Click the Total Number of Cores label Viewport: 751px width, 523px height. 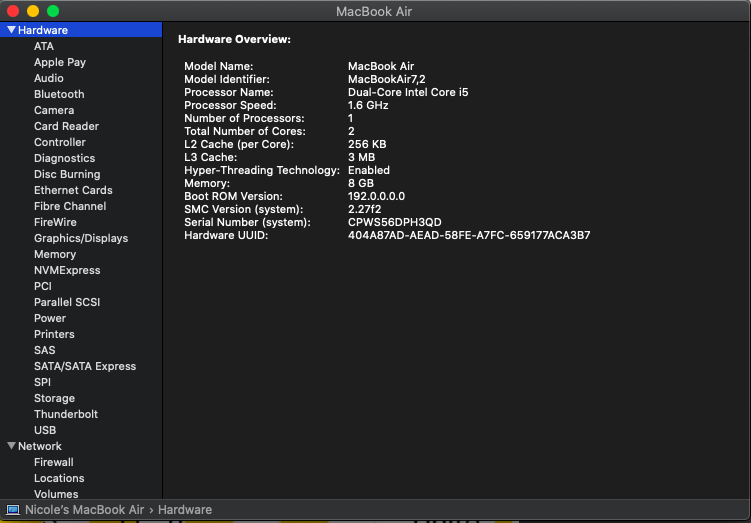tap(245, 131)
